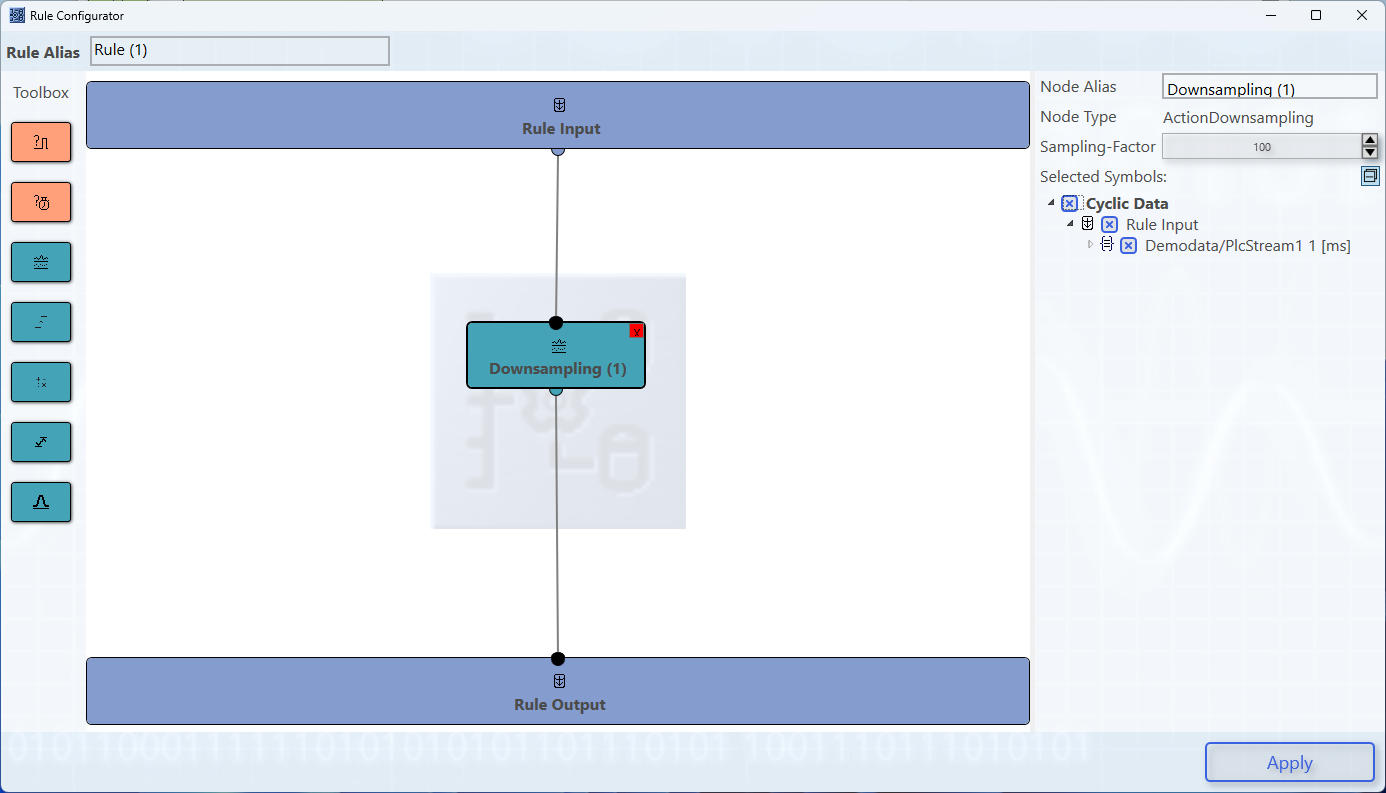Click the Sampling-Factor value field
Viewport: 1386px width, 793px height.
click(x=1261, y=147)
